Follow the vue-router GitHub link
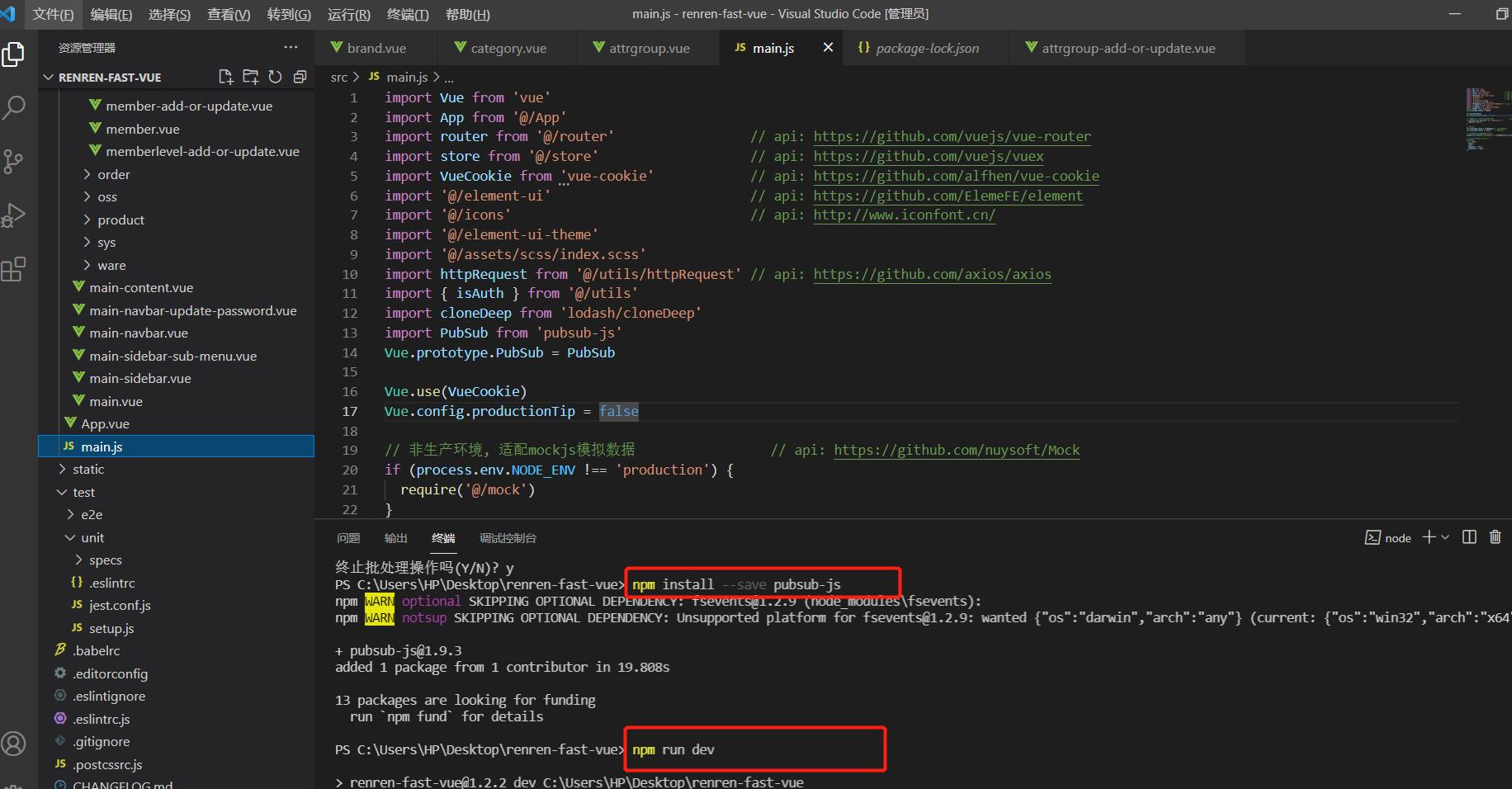This screenshot has width=1512, height=789. pyautogui.click(x=952, y=137)
